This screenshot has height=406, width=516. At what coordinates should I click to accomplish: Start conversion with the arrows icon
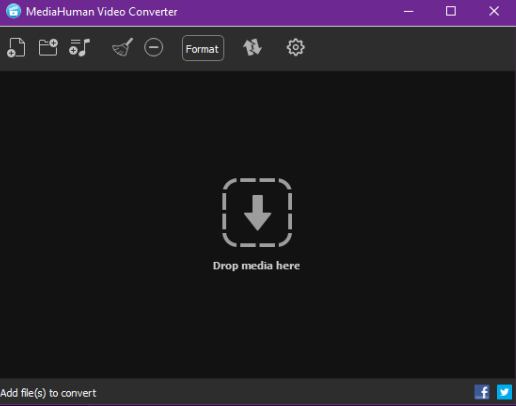point(252,47)
